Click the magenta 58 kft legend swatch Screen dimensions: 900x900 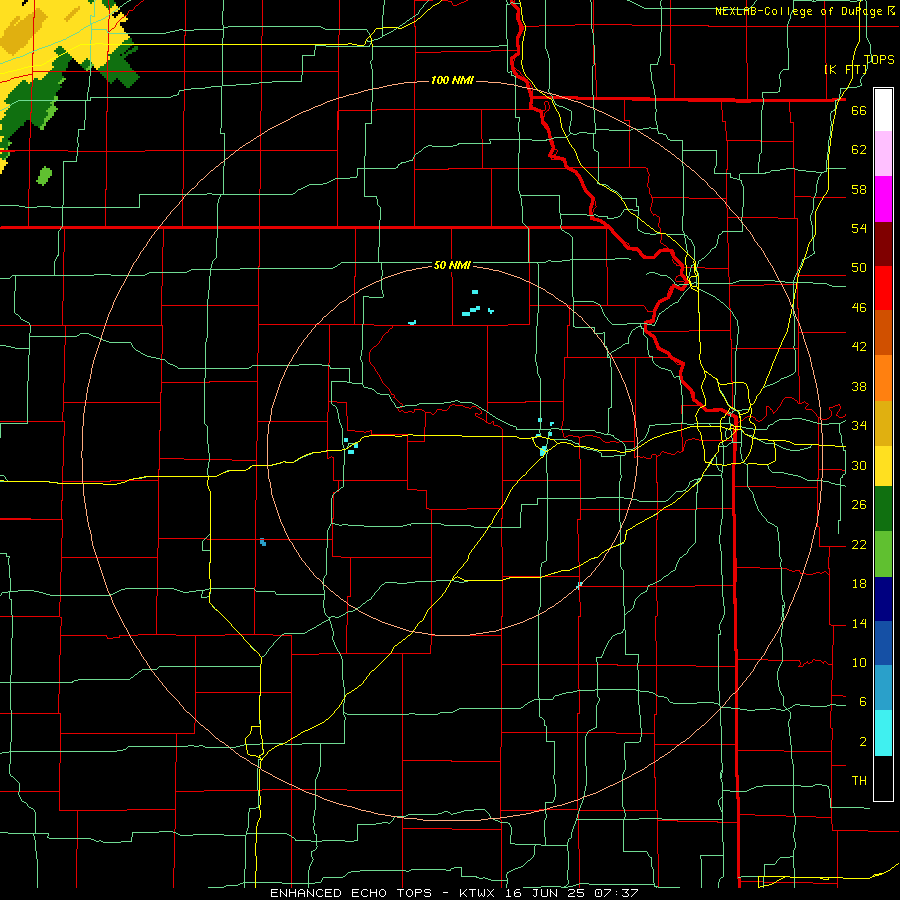pyautogui.click(x=883, y=199)
